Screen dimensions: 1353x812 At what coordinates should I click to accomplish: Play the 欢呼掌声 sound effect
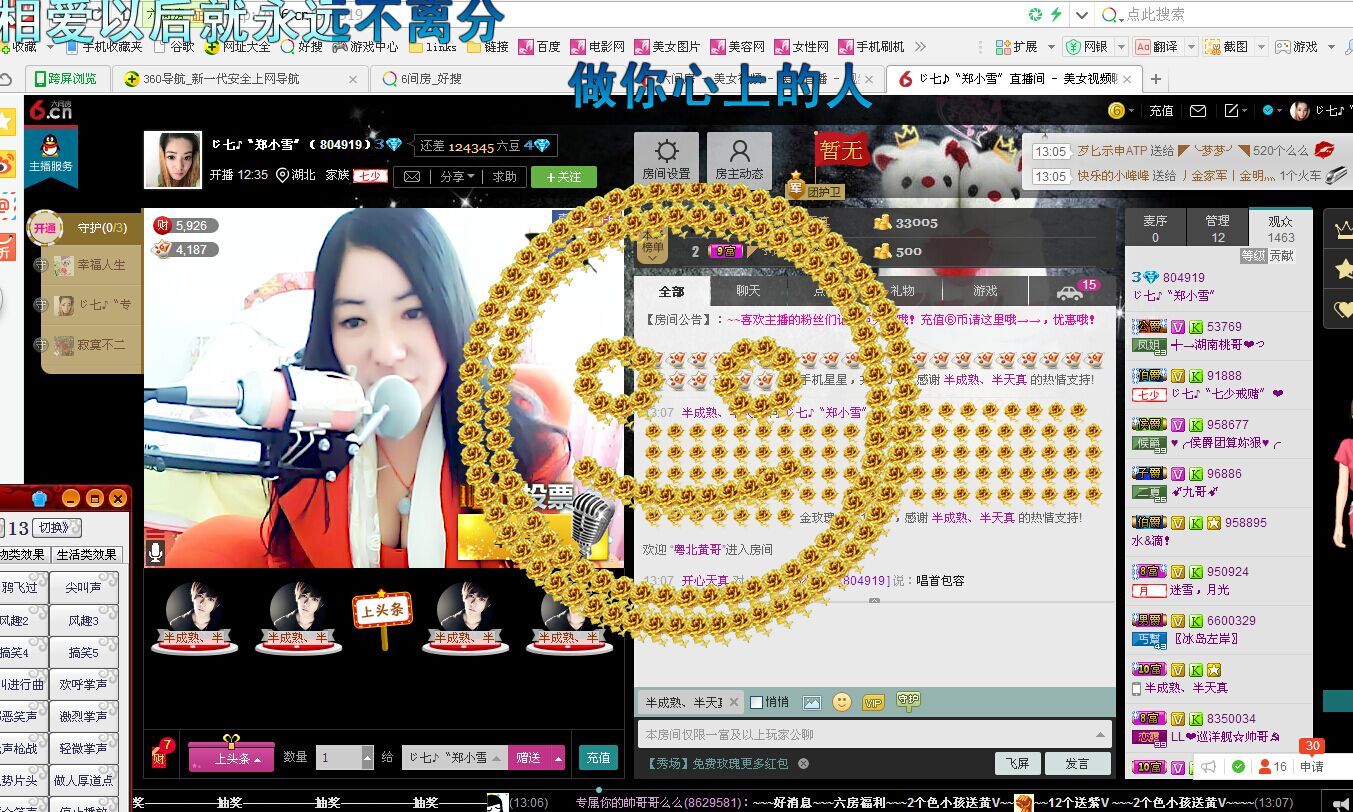point(84,685)
